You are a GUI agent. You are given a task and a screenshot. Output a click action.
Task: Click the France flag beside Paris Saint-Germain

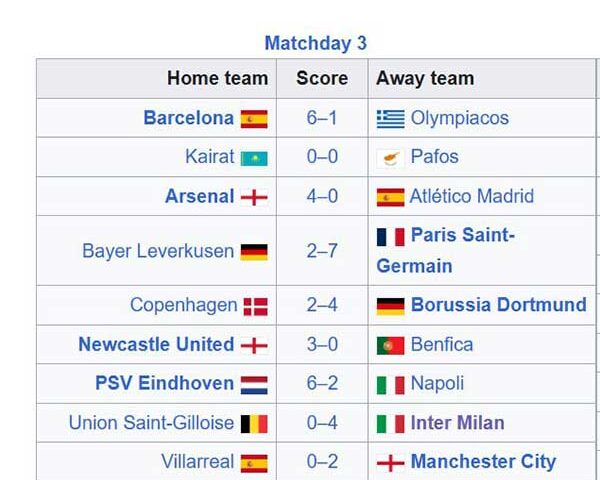click(x=390, y=237)
